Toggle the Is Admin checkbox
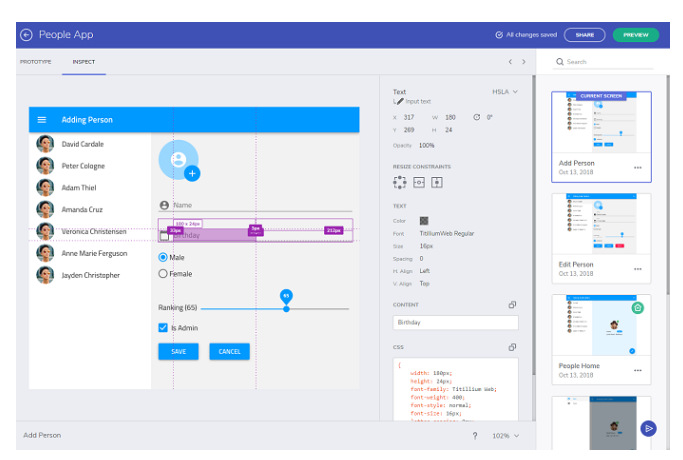This screenshot has height=460, width=683. tap(163, 327)
